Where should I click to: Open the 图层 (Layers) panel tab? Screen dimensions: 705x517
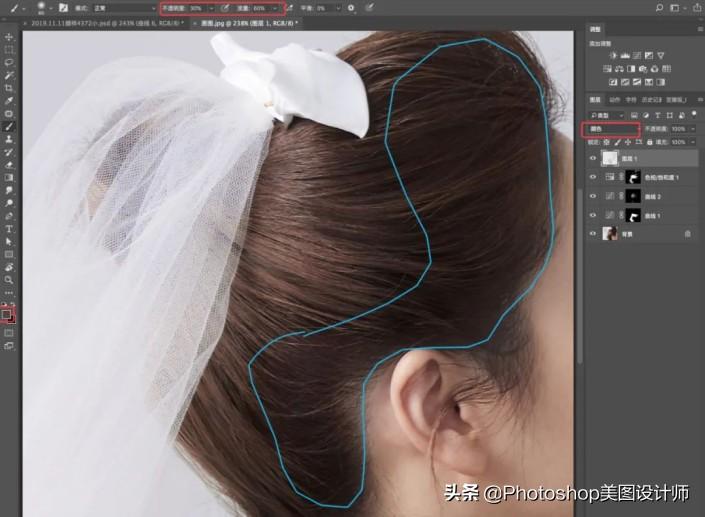[x=593, y=100]
